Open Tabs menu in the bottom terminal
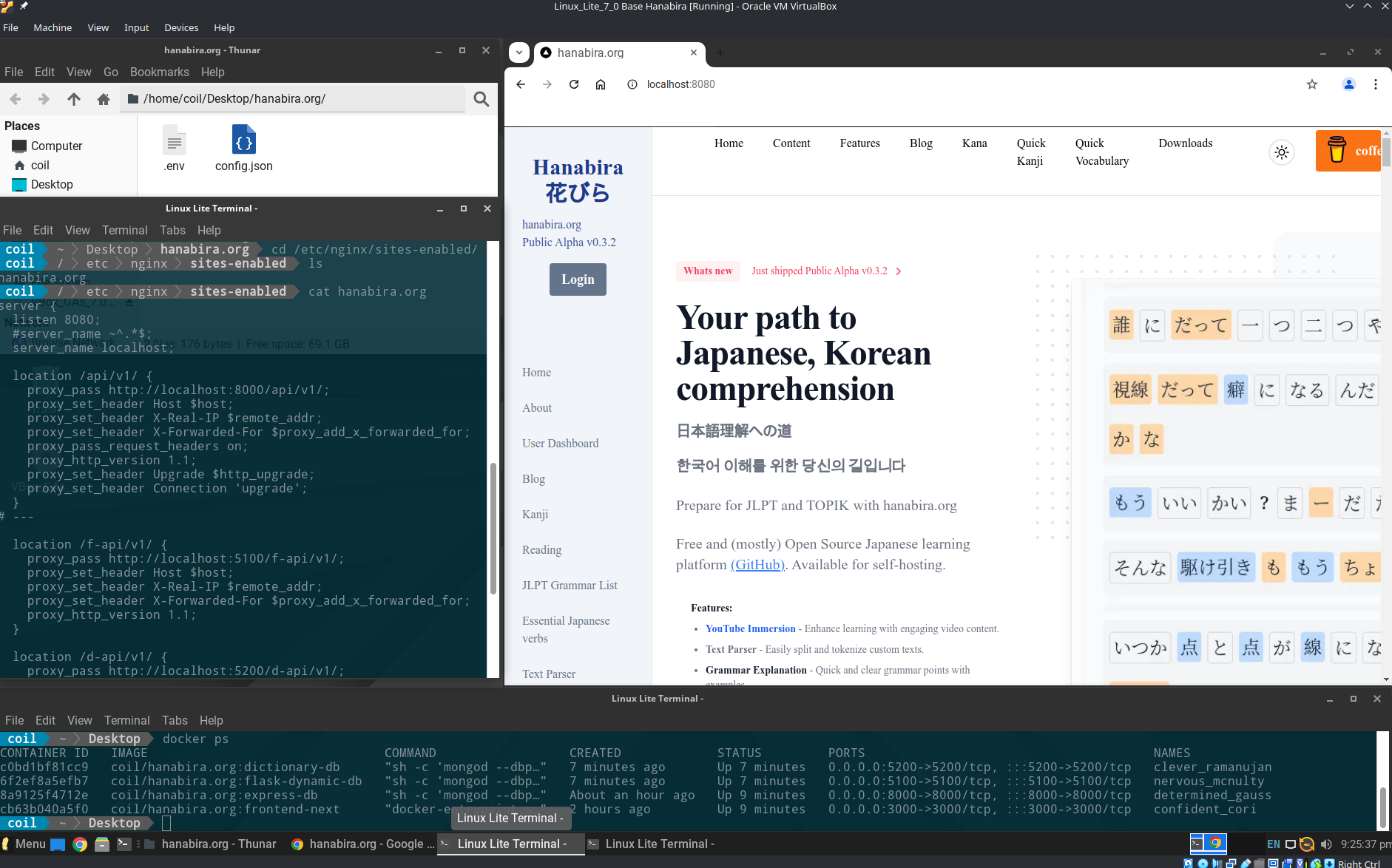This screenshot has width=1392, height=868. [175, 720]
